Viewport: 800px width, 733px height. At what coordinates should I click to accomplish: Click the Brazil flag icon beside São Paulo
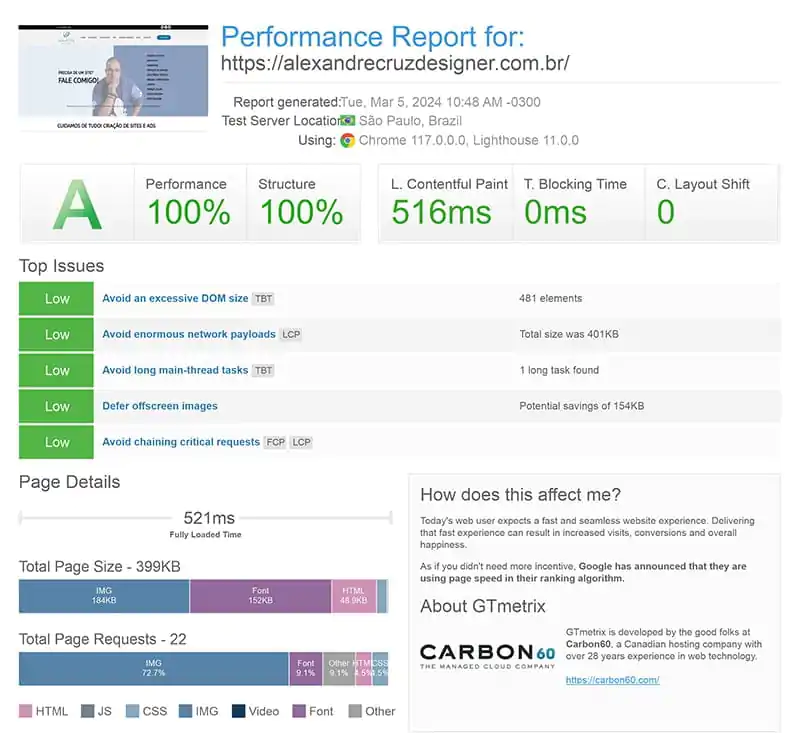coord(348,121)
